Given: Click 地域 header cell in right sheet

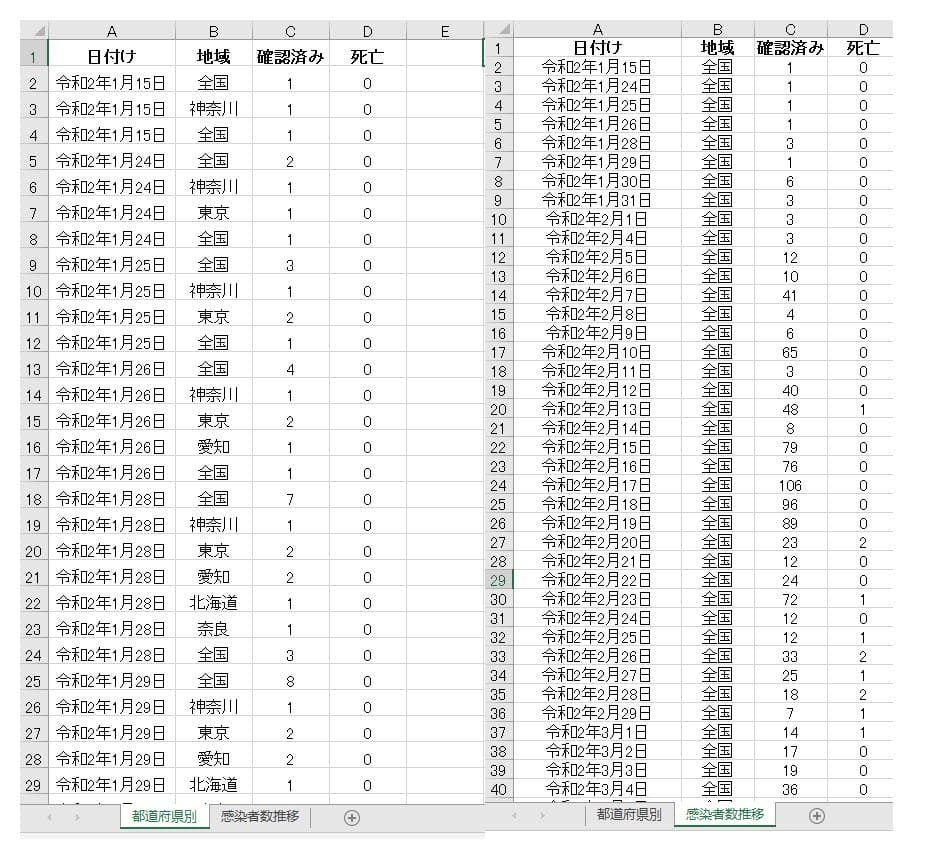Looking at the screenshot, I should (x=718, y=48).
